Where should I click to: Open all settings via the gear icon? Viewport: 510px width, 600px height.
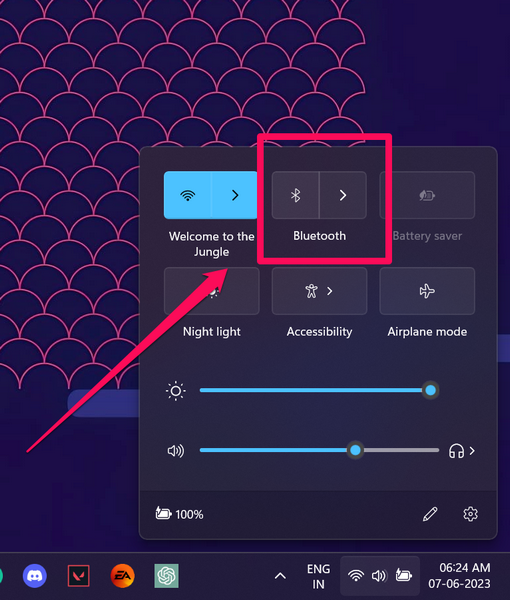coord(470,514)
